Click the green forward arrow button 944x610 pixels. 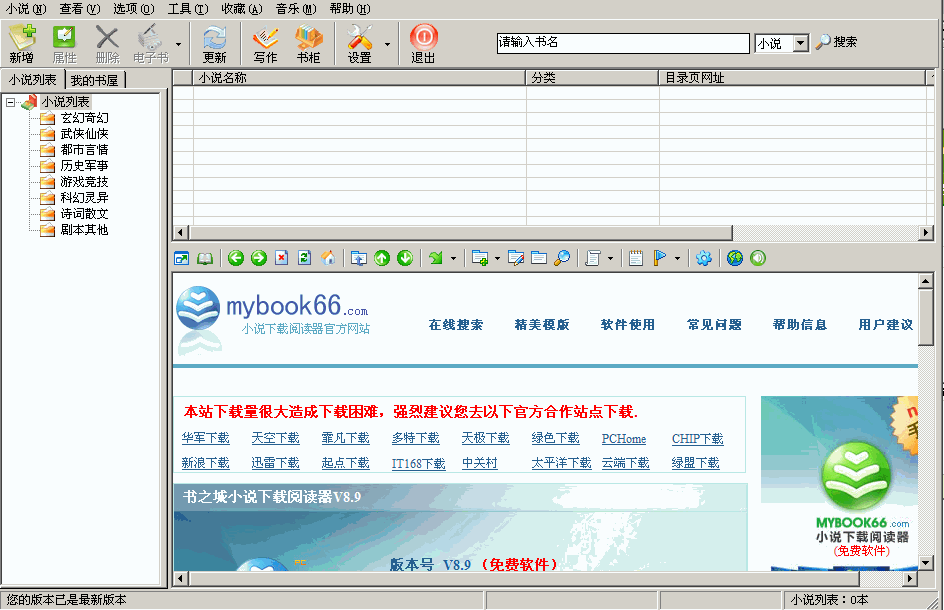[259, 258]
